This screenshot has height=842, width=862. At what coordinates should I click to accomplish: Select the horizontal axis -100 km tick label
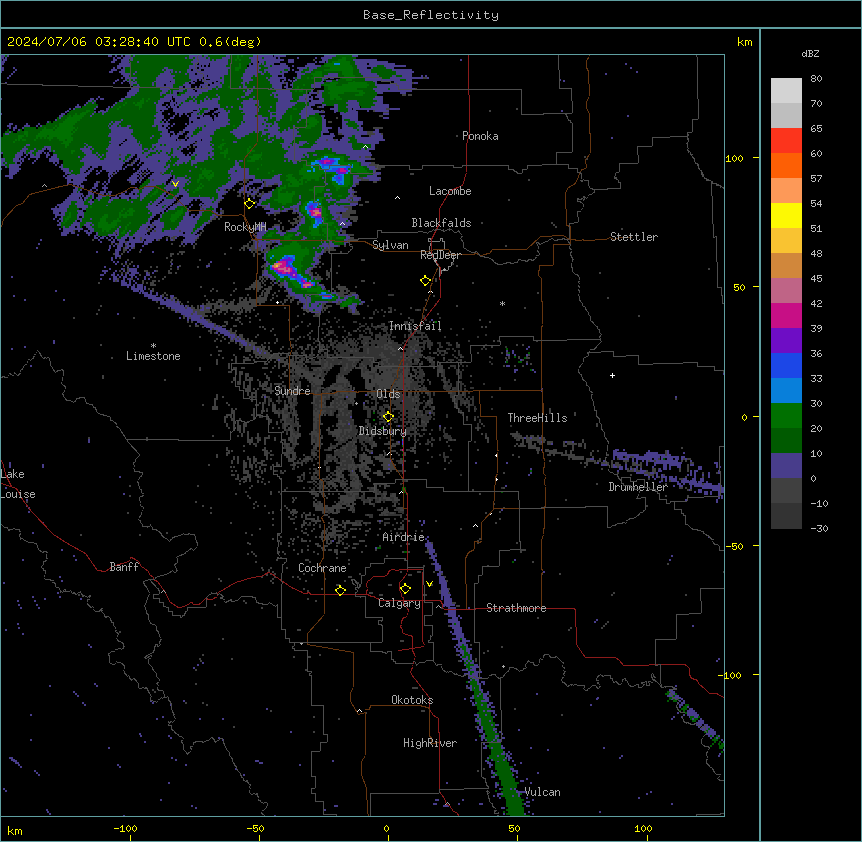(x=125, y=828)
